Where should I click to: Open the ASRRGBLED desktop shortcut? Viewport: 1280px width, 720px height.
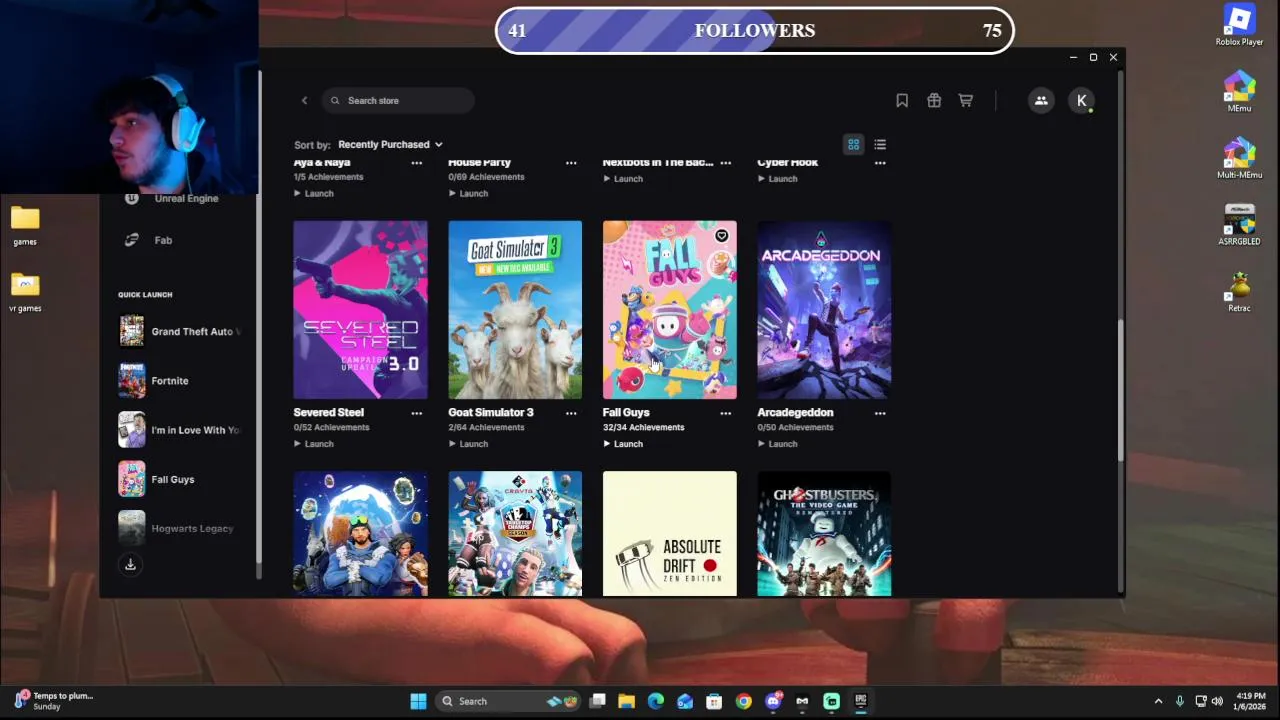[1239, 226]
